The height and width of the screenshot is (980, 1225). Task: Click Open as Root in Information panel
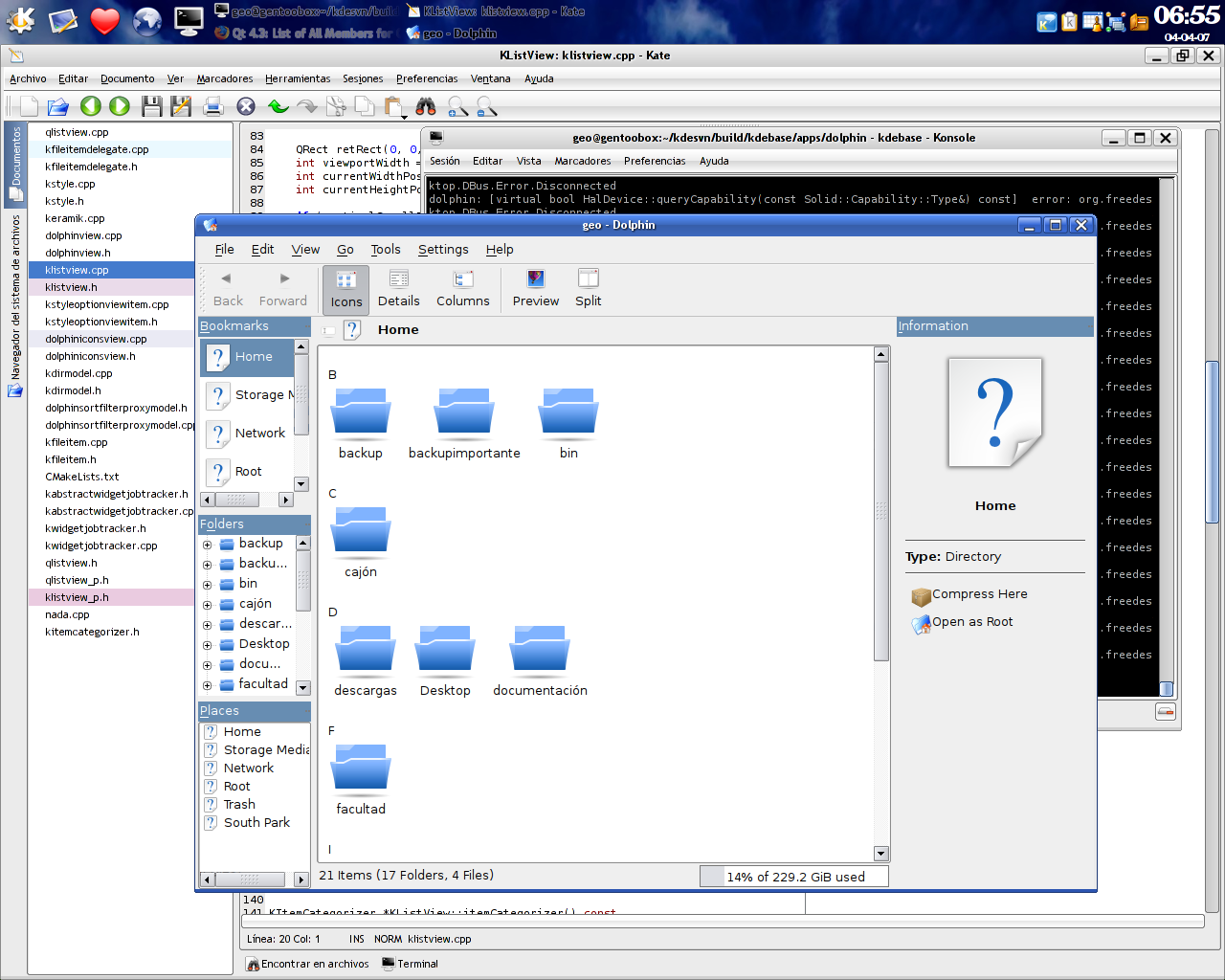pos(963,623)
